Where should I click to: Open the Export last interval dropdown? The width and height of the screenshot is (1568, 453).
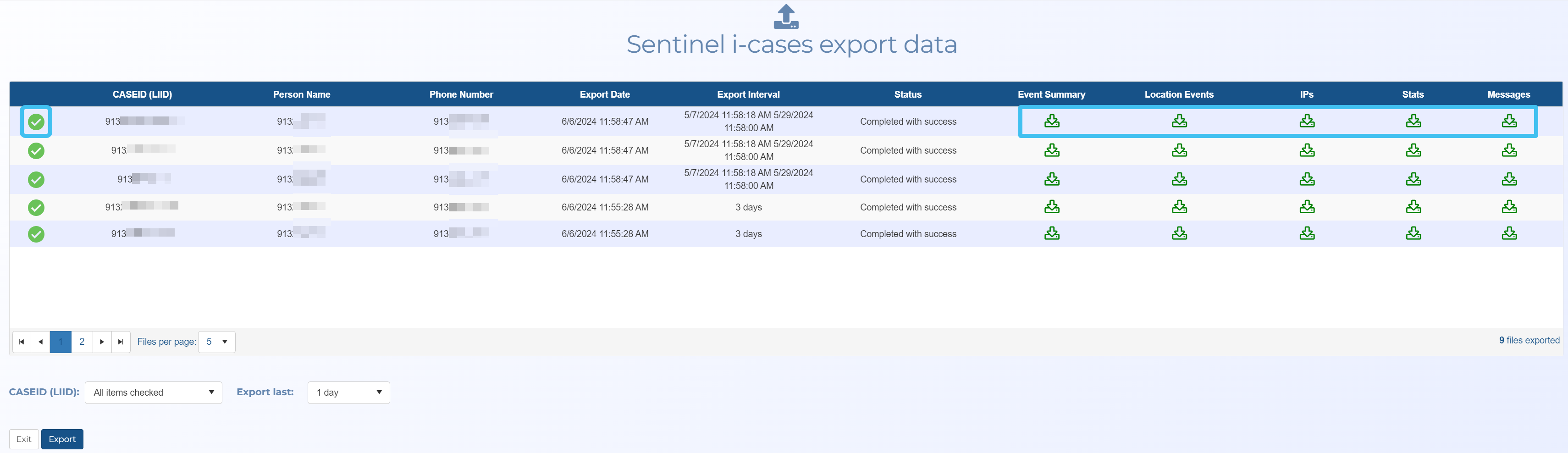pos(349,393)
